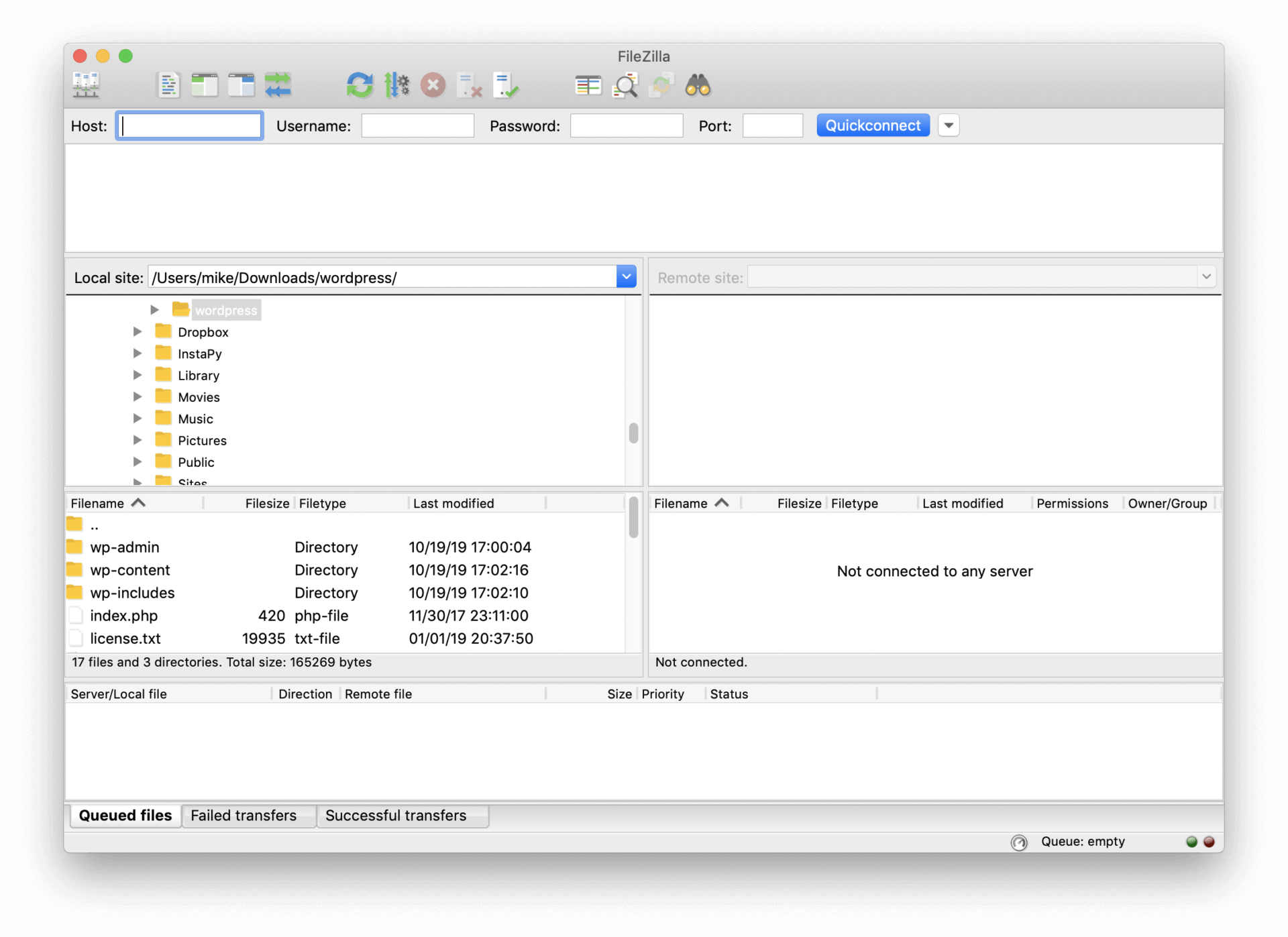This screenshot has height=937, width=1288.
Task: Sort remote list by Filename header
Action: (x=695, y=503)
